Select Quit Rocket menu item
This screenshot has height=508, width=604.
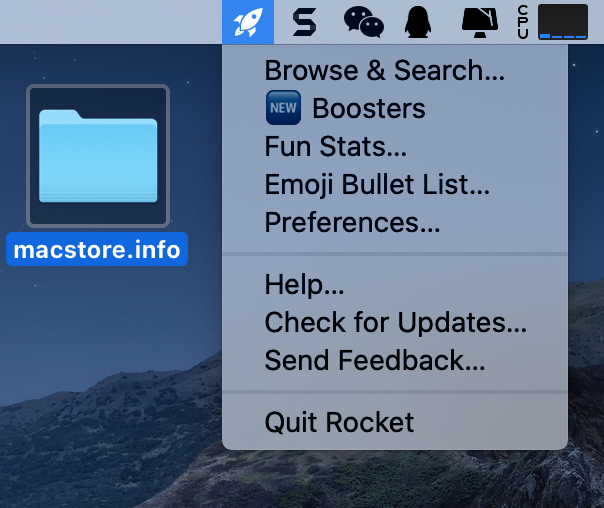click(394, 422)
